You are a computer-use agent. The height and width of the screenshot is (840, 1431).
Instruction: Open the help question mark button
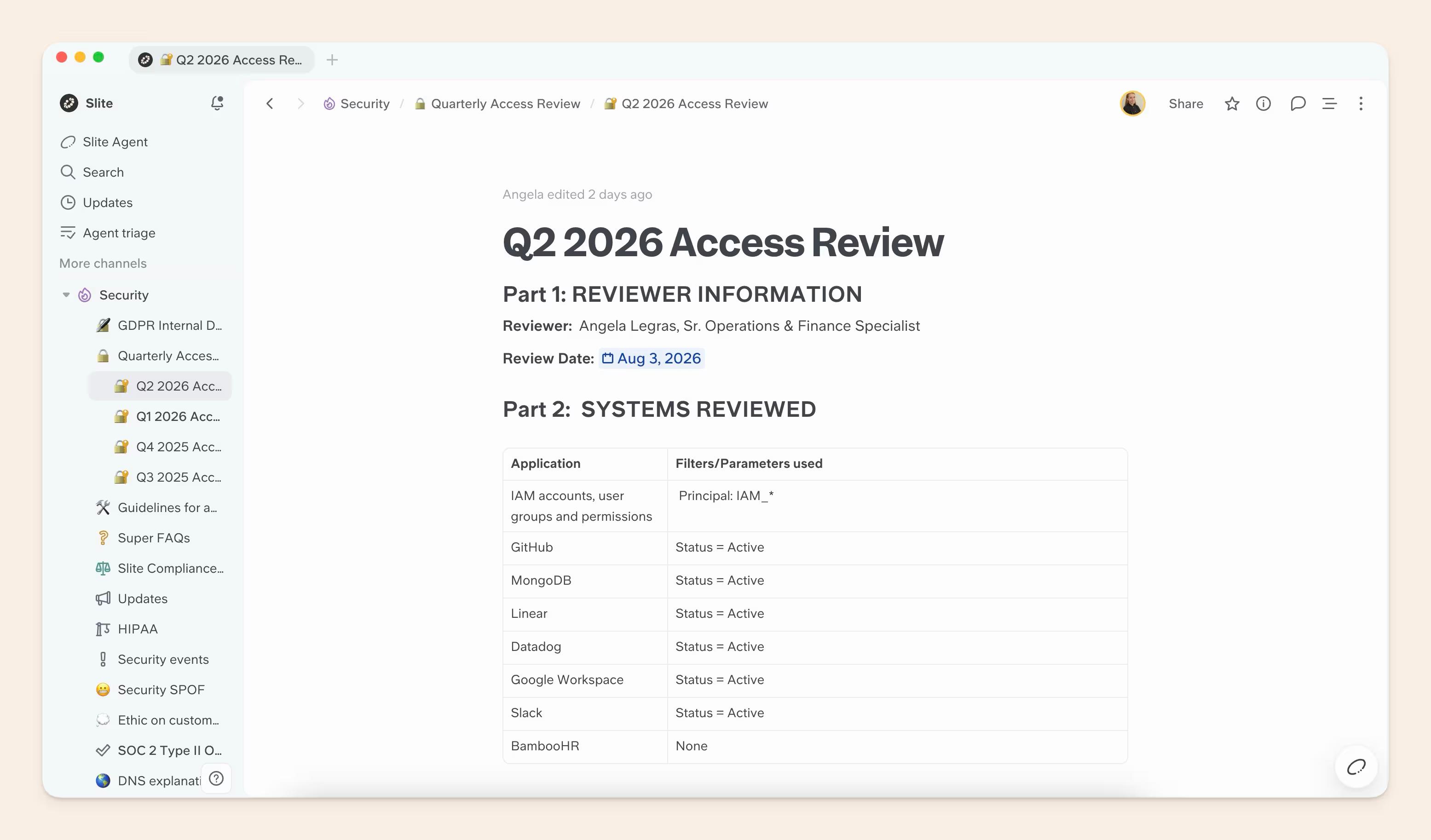[216, 778]
